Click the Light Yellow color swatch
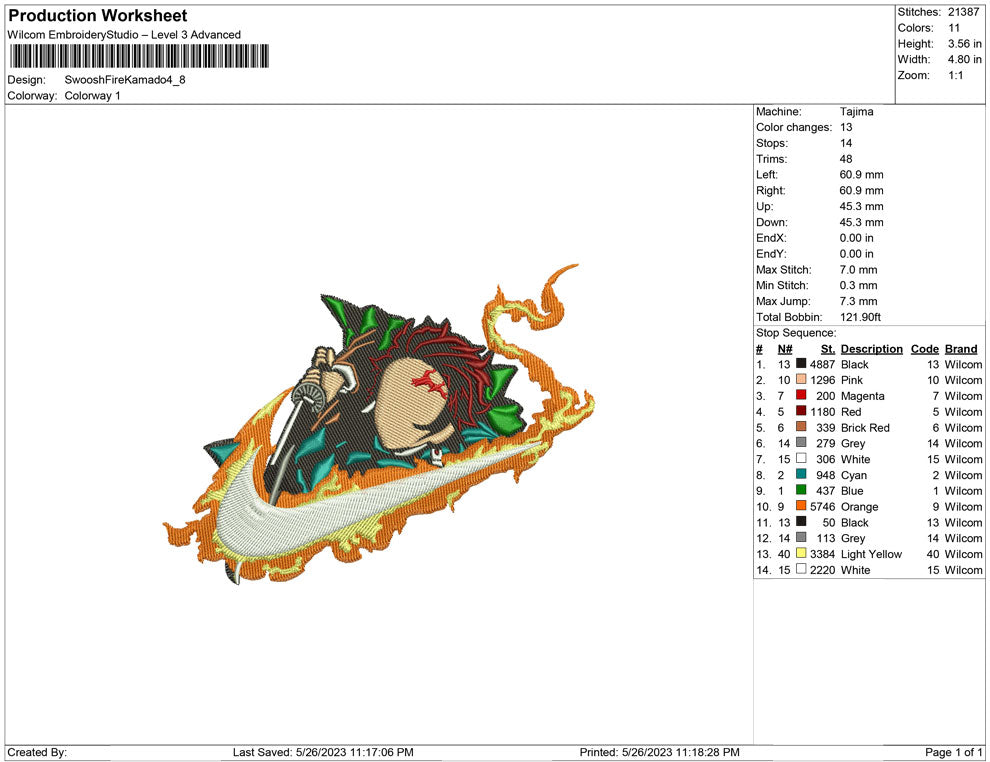 click(x=801, y=553)
